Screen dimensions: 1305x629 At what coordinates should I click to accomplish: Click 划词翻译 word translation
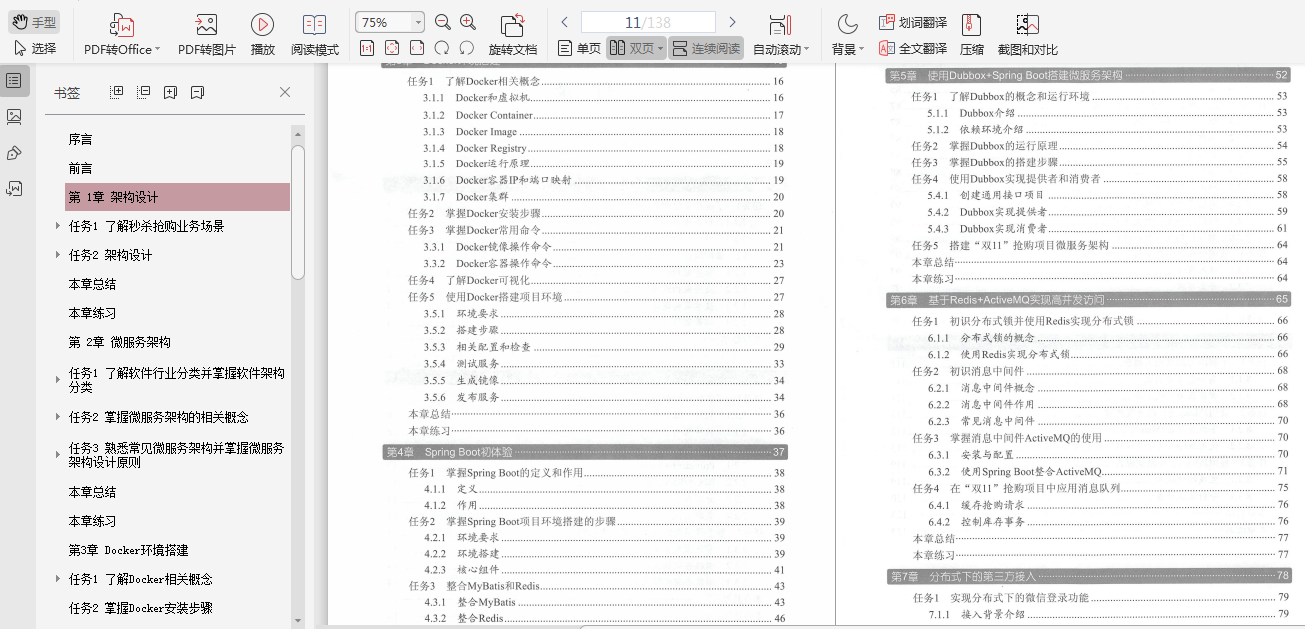pyautogui.click(x=913, y=22)
